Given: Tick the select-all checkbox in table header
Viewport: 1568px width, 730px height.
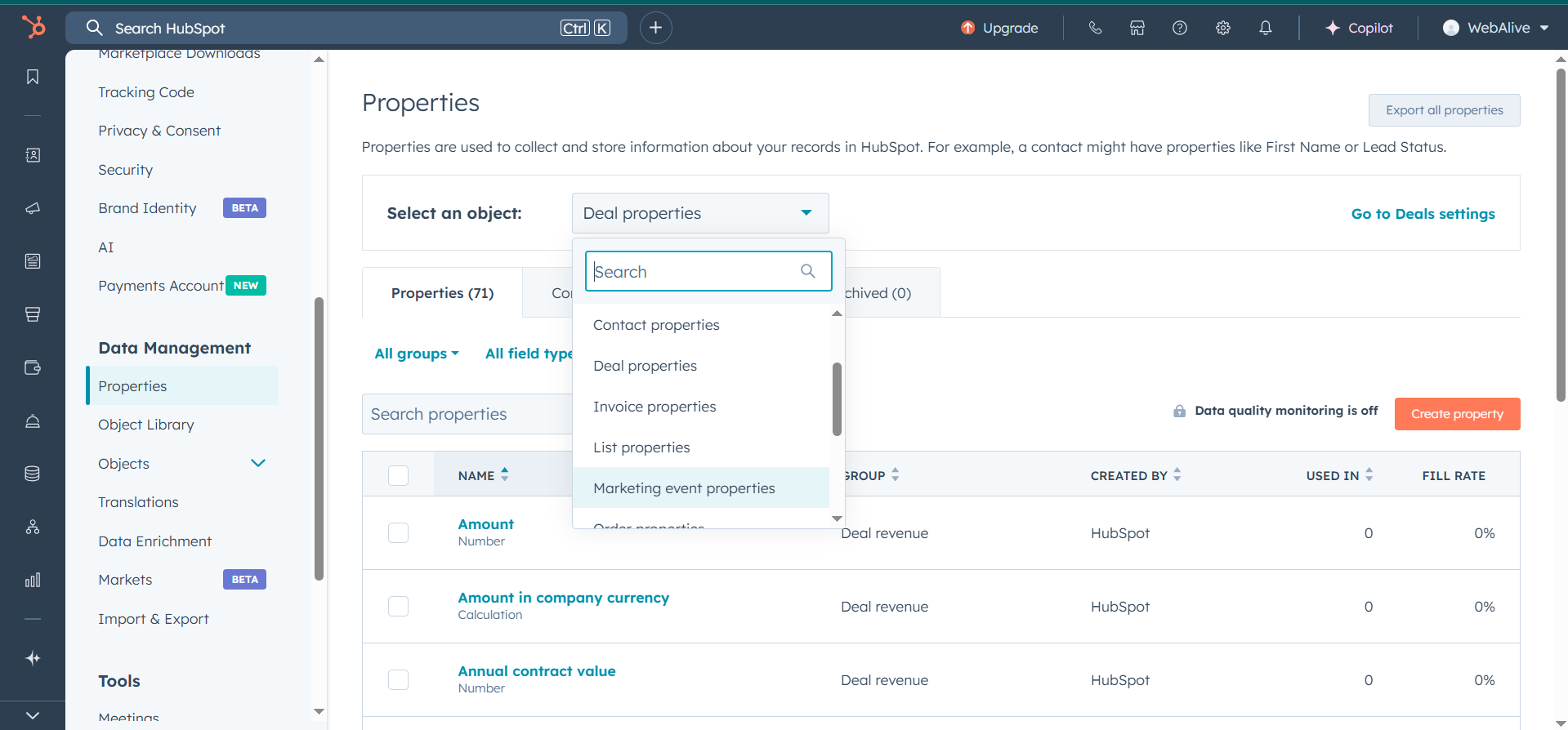Looking at the screenshot, I should (x=398, y=475).
